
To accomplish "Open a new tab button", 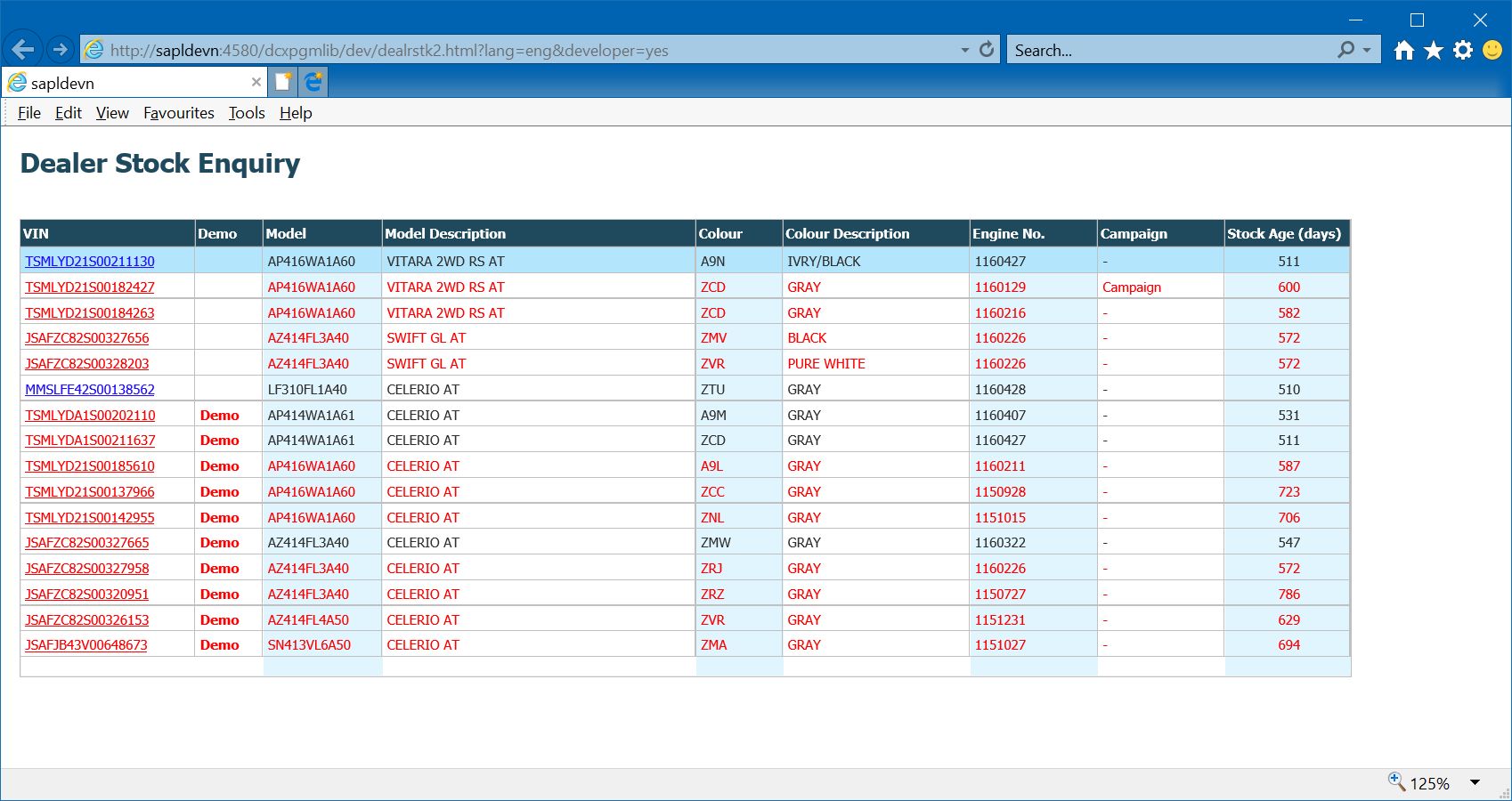I will [x=283, y=82].
